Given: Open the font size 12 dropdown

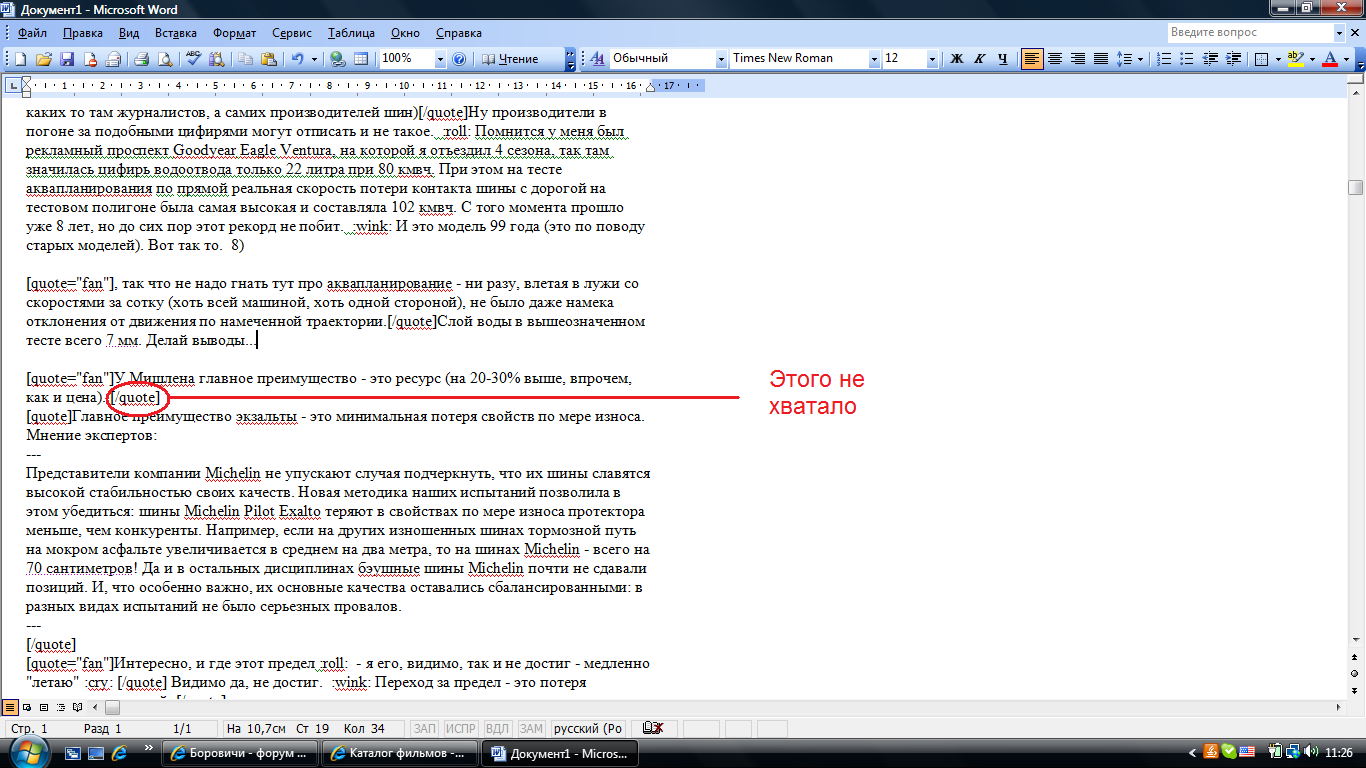Looking at the screenshot, I should pos(931,59).
